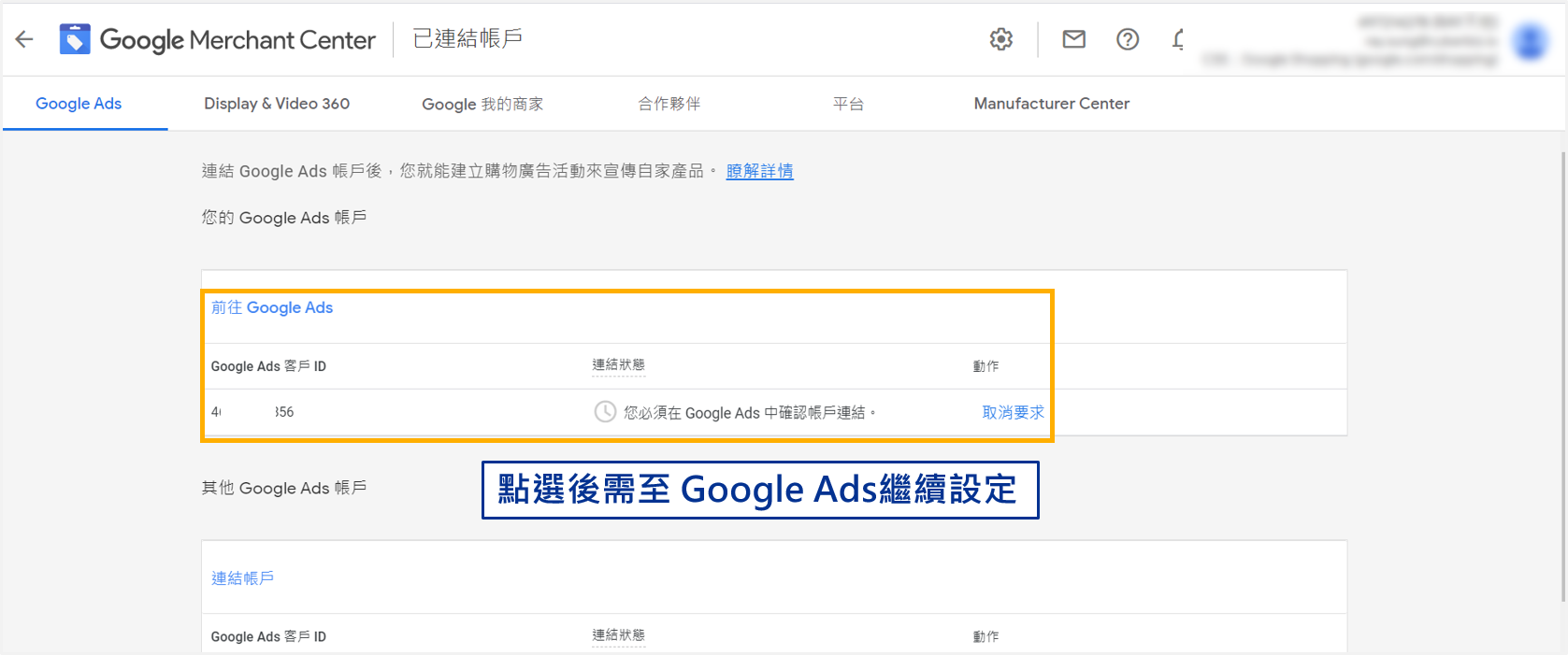This screenshot has width=1568, height=655.
Task: Click the 您必須在 Google Ads 中確認帳戶連結 status text
Action: click(x=750, y=413)
